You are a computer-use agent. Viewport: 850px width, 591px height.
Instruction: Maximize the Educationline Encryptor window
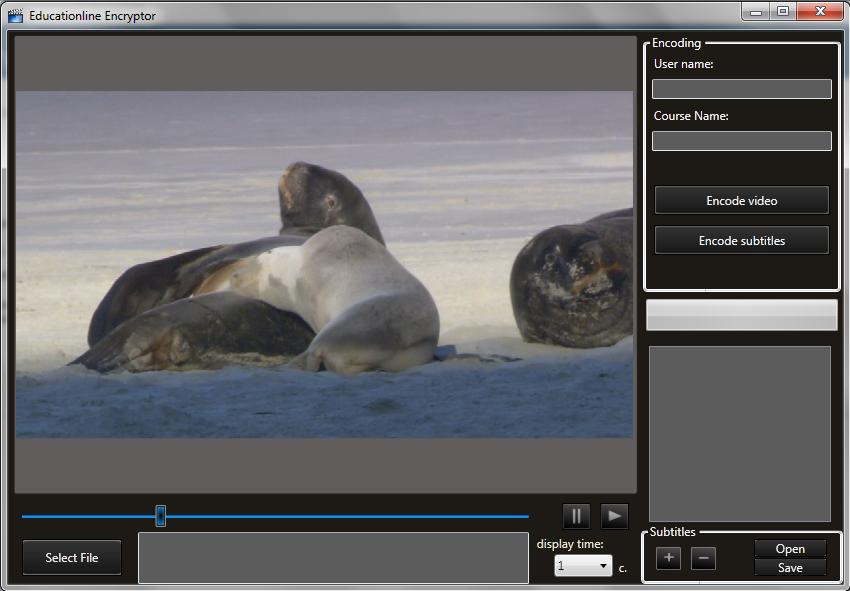[x=782, y=12]
